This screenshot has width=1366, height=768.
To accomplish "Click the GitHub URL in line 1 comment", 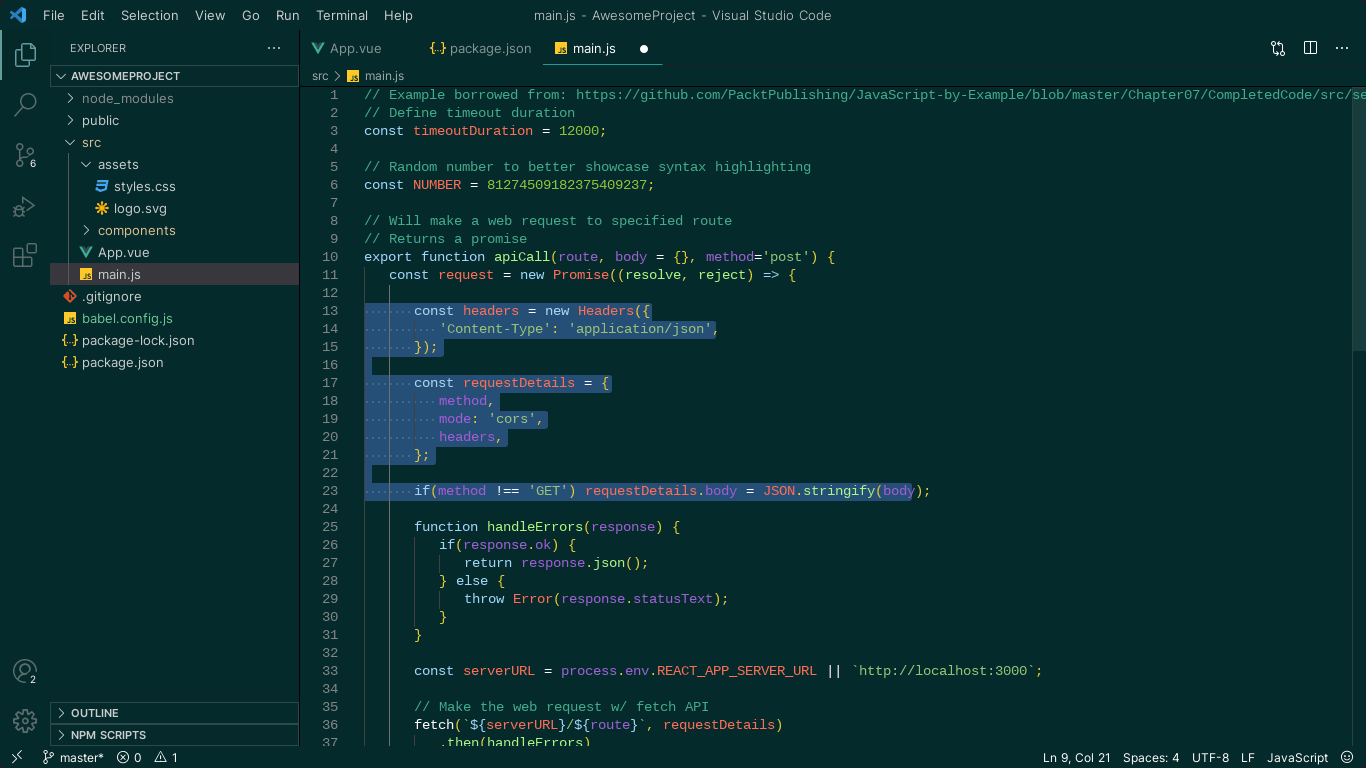I will tap(970, 94).
